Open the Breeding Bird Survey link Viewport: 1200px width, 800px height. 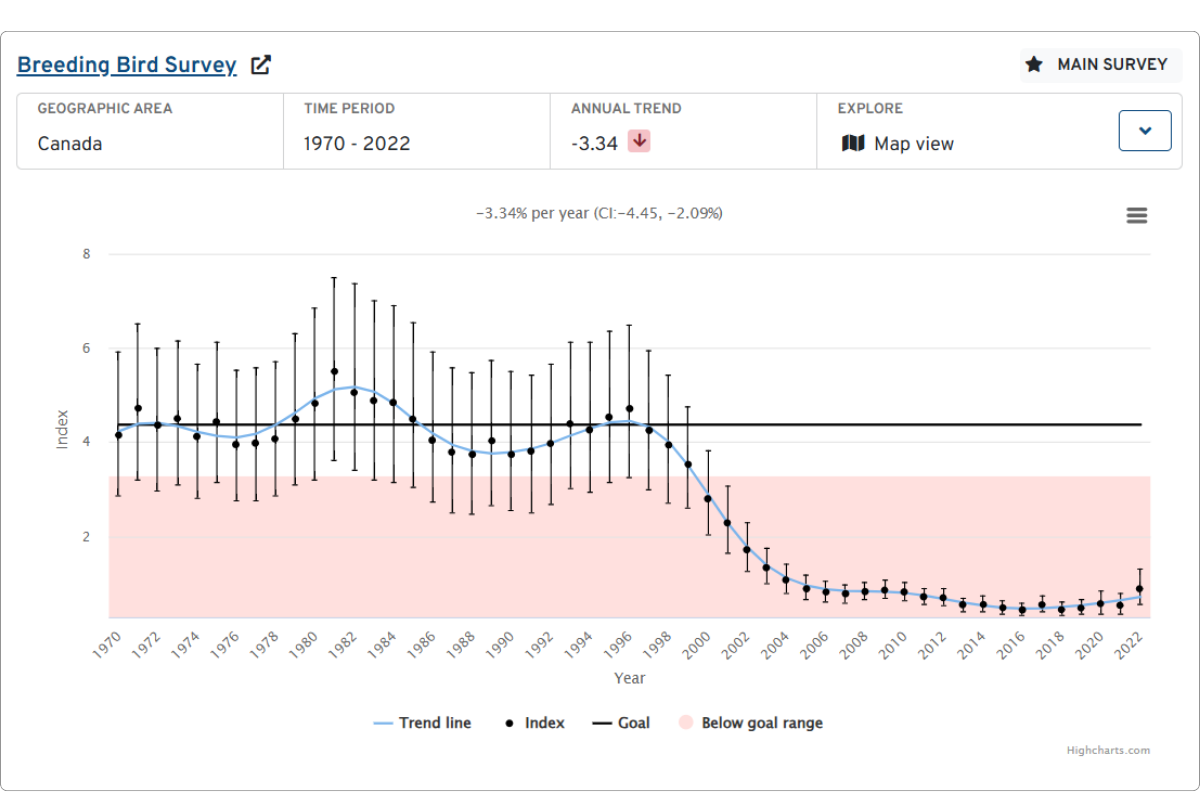coord(127,65)
